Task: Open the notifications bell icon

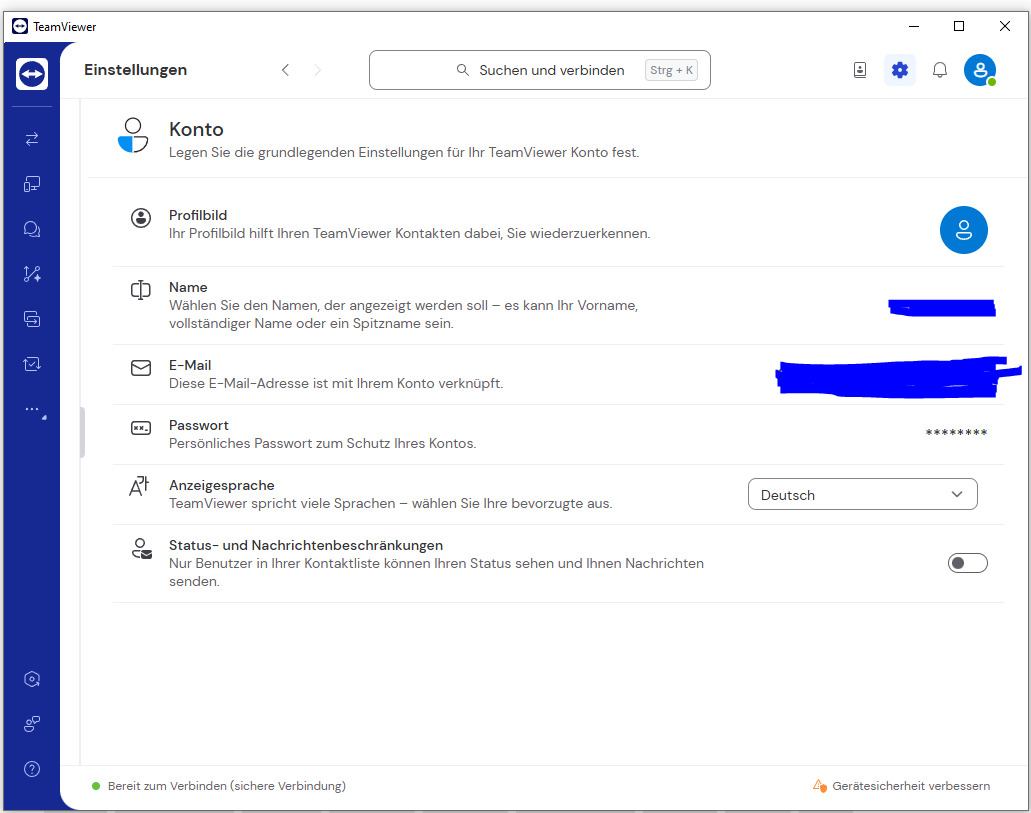Action: pos(940,70)
